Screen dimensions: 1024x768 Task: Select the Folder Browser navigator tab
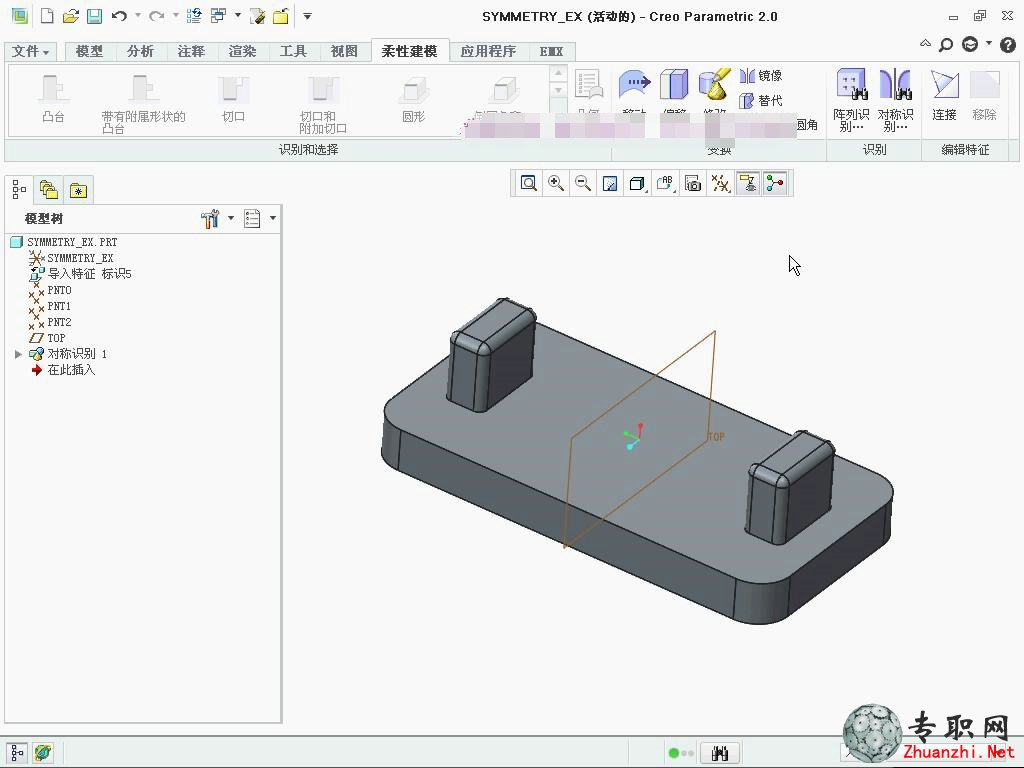(49, 190)
